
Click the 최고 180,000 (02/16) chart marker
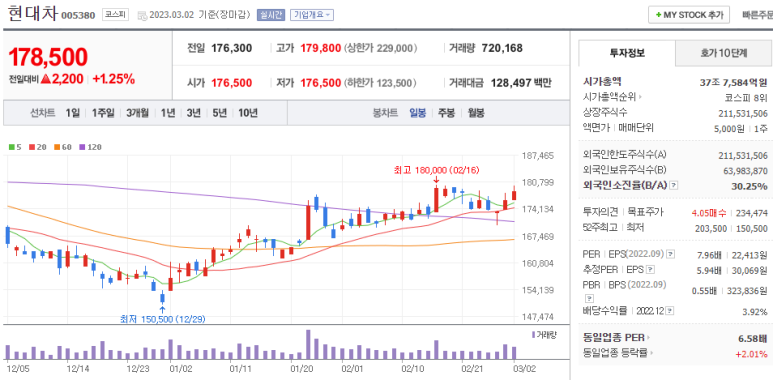[x=436, y=171]
